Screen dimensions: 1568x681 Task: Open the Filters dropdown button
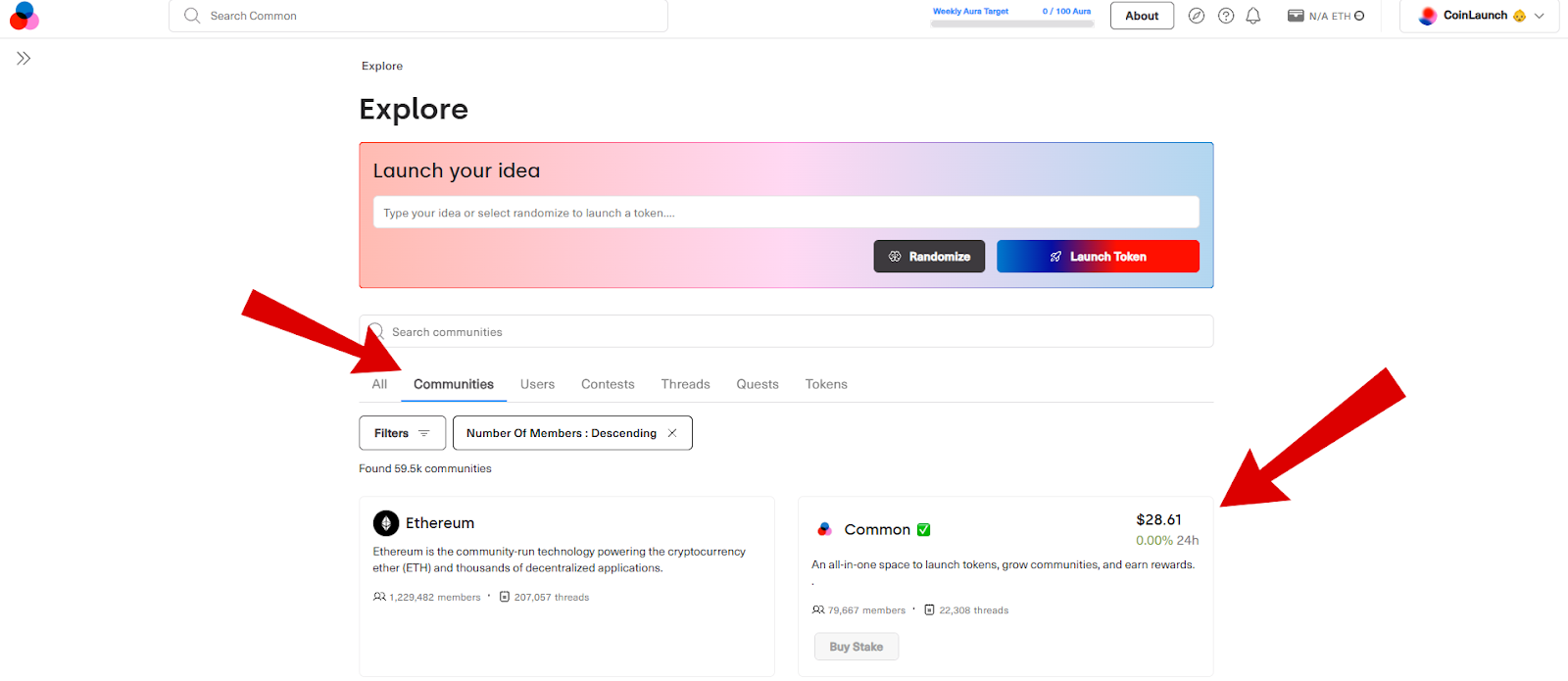pyautogui.click(x=403, y=433)
